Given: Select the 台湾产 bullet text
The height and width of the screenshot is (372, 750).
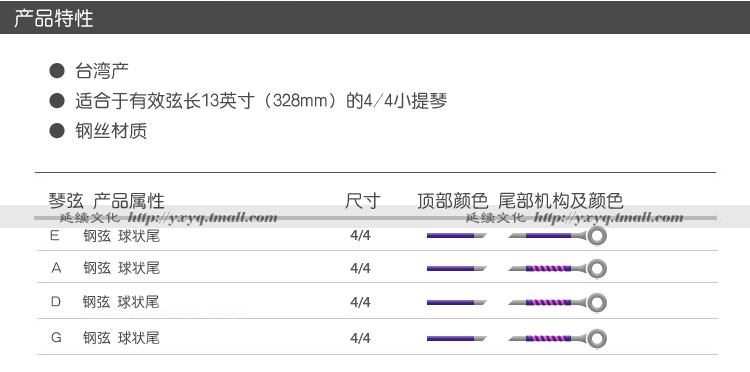Looking at the screenshot, I should 102,71.
